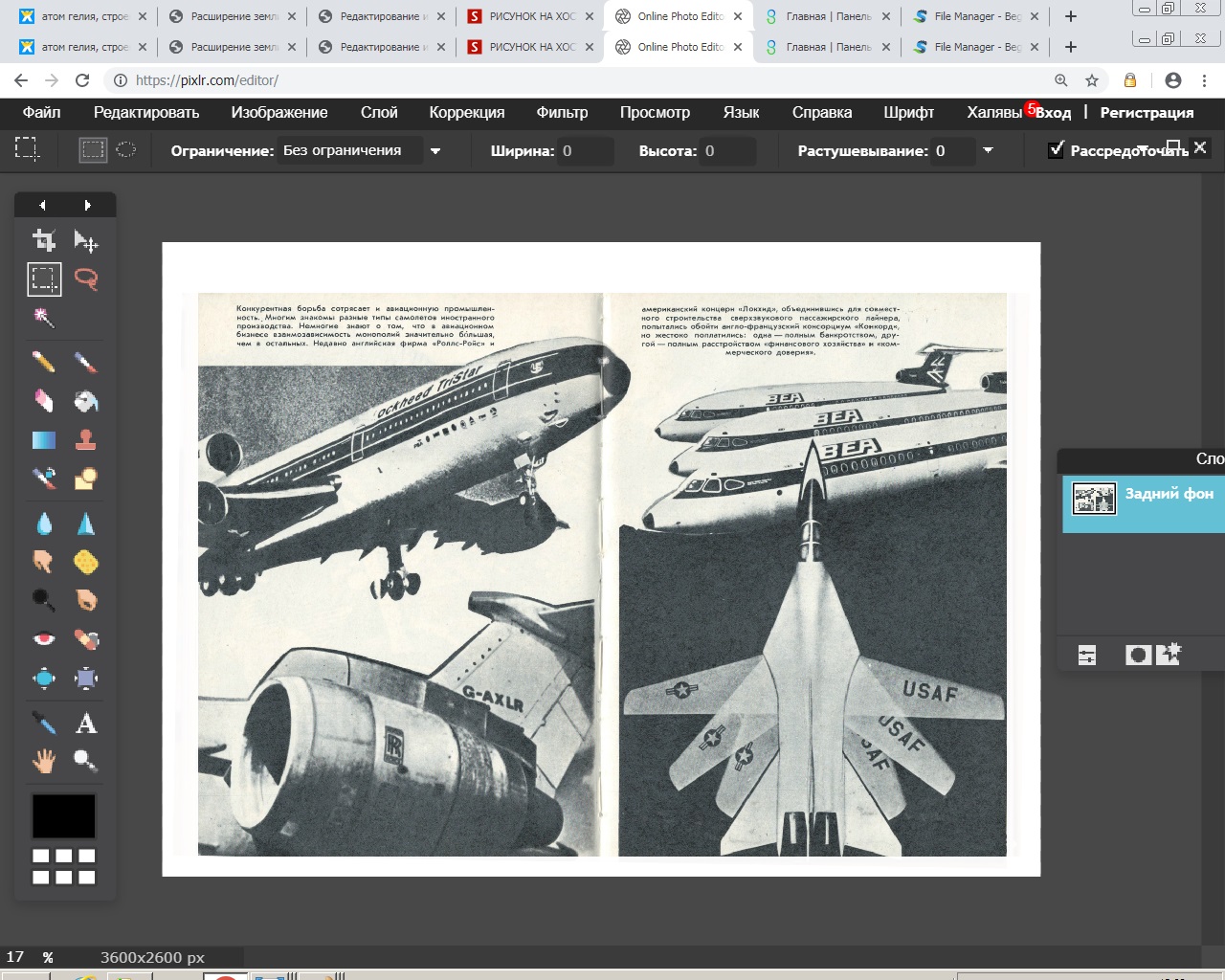Image resolution: width=1225 pixels, height=980 pixels.
Task: Select the Bloat tool
Action: pos(44,678)
